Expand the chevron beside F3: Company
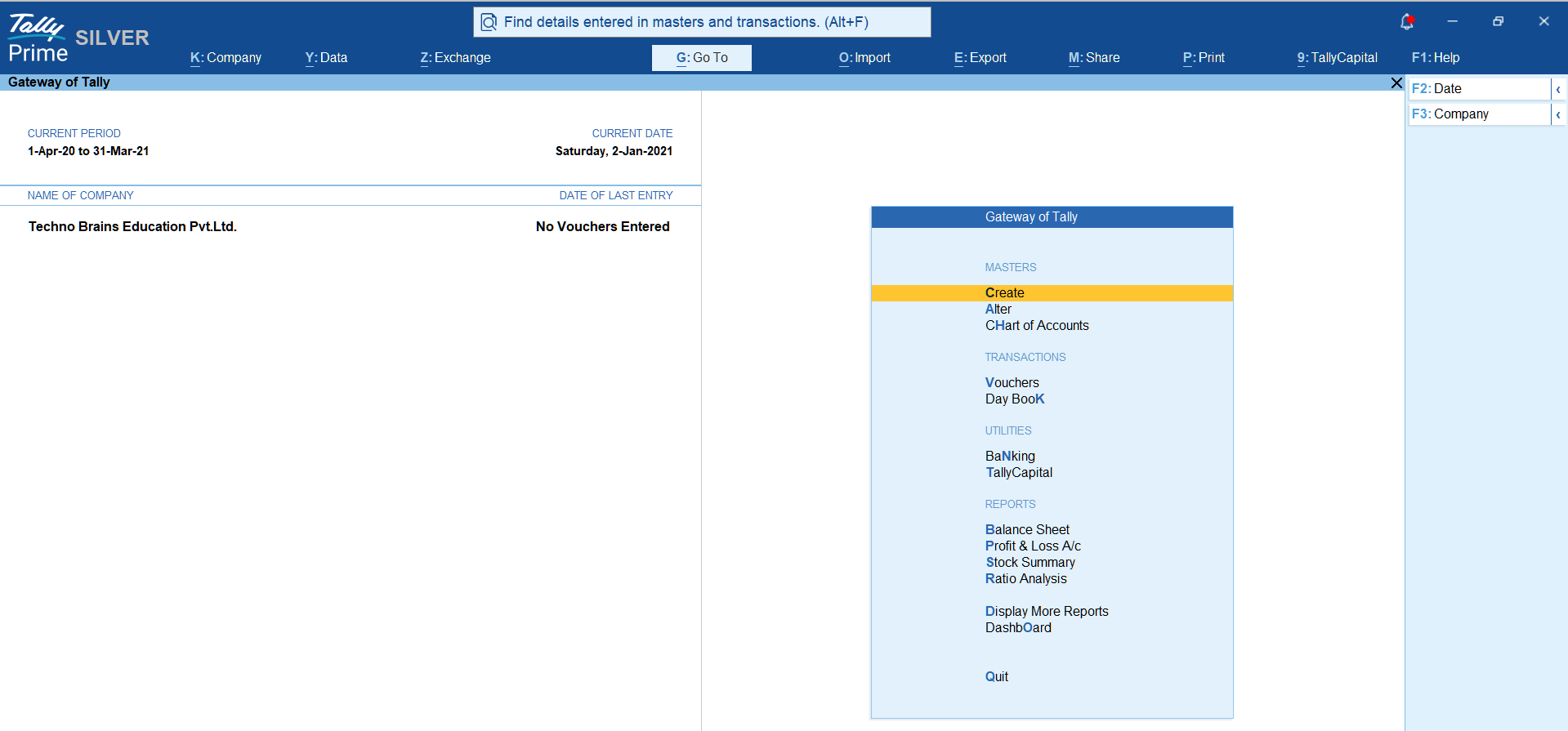1568x731 pixels. pos(1558,114)
